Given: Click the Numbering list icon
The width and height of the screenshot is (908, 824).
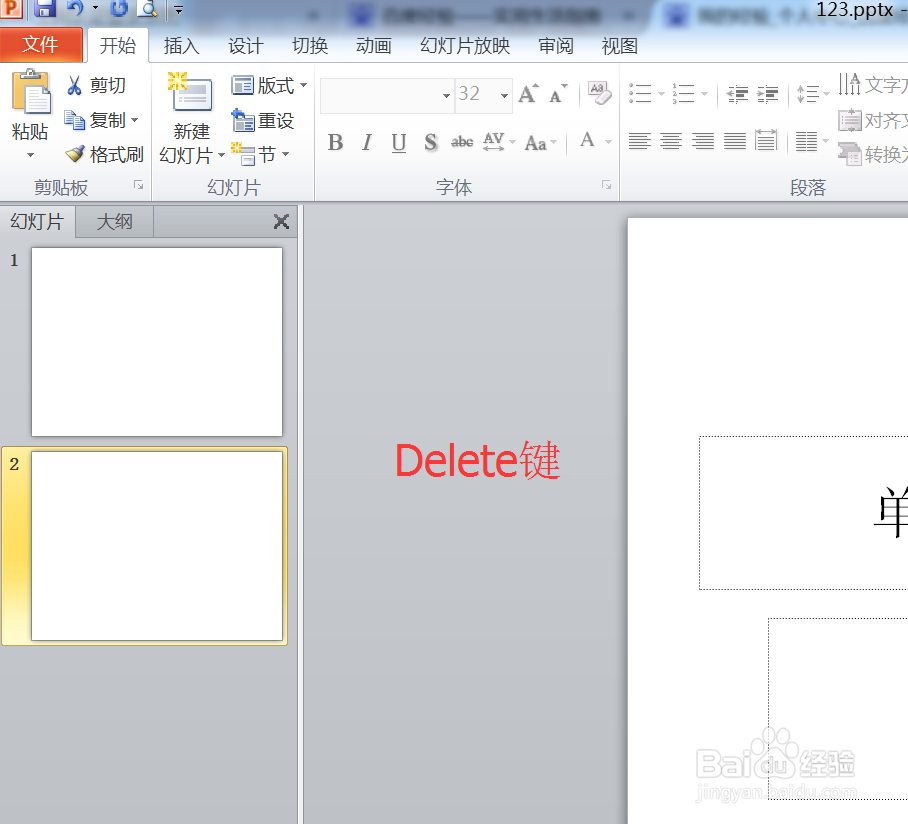Looking at the screenshot, I should [683, 93].
